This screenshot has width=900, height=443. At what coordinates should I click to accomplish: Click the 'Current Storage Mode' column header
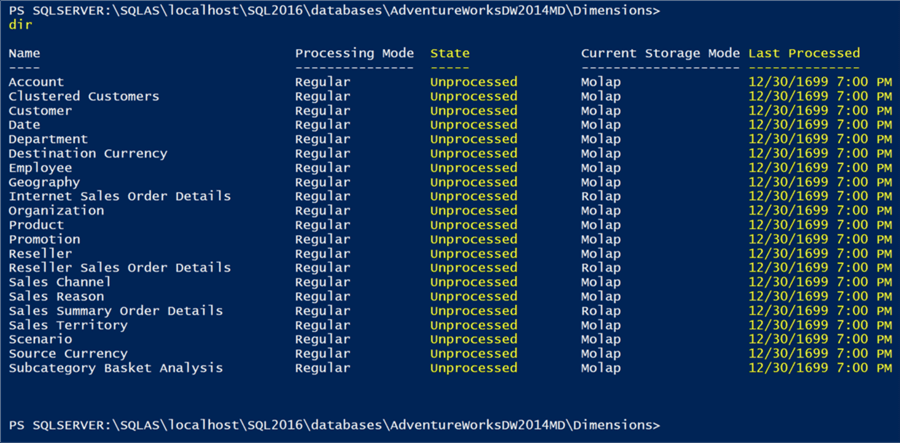tap(660, 53)
